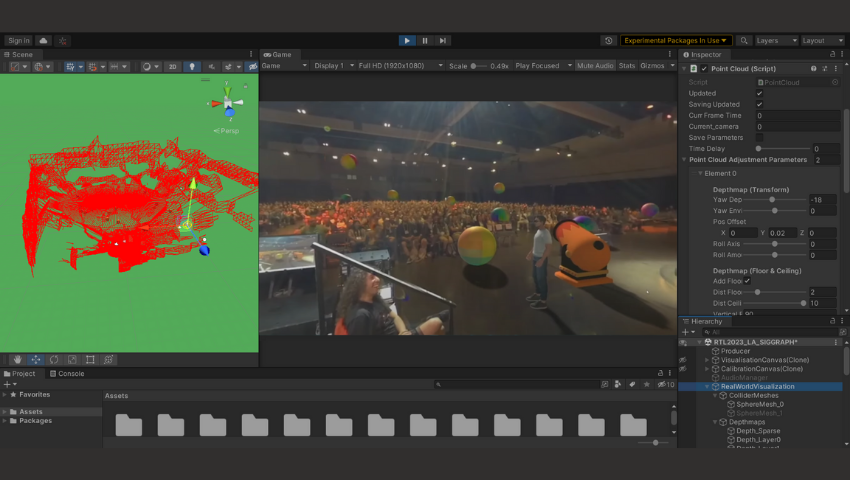
Task: Adjust the Time Delay slider
Action: click(x=783, y=149)
